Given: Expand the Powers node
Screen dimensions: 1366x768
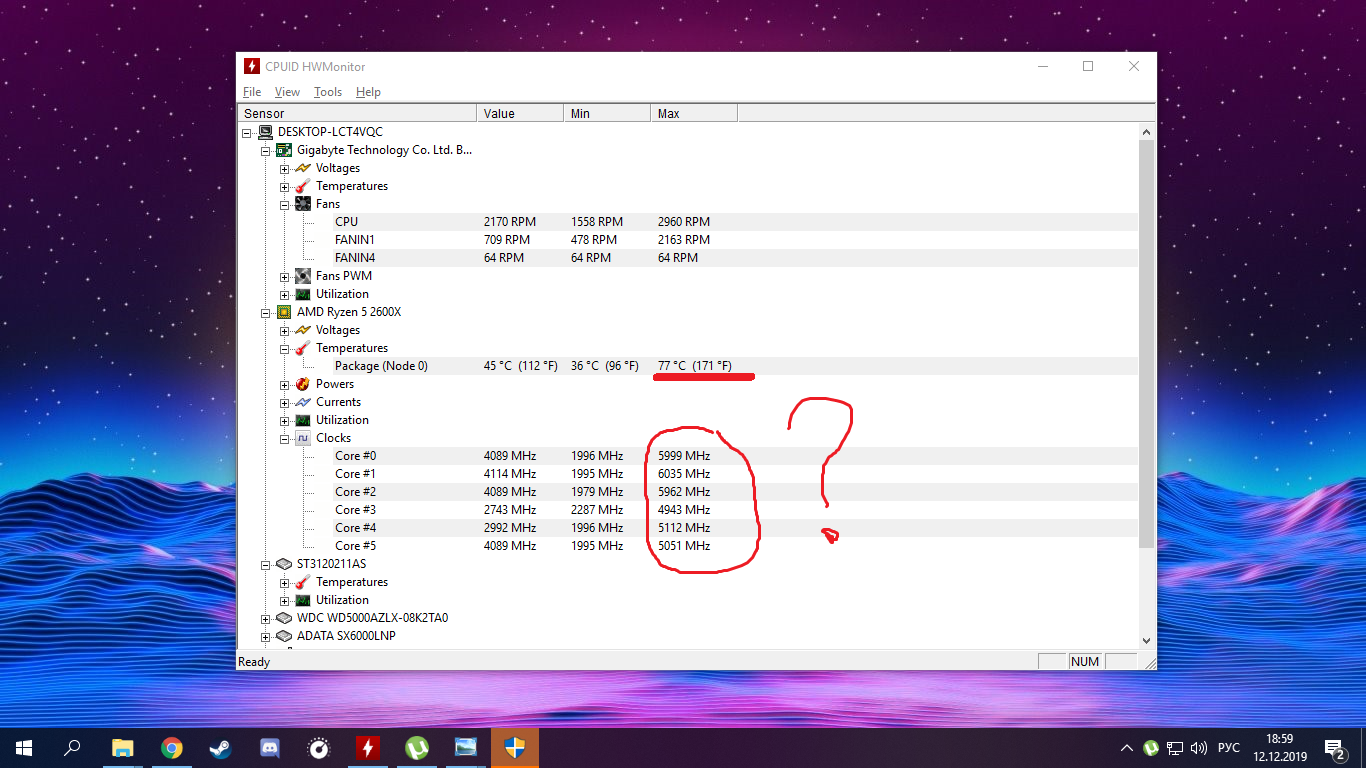Looking at the screenshot, I should tap(285, 384).
